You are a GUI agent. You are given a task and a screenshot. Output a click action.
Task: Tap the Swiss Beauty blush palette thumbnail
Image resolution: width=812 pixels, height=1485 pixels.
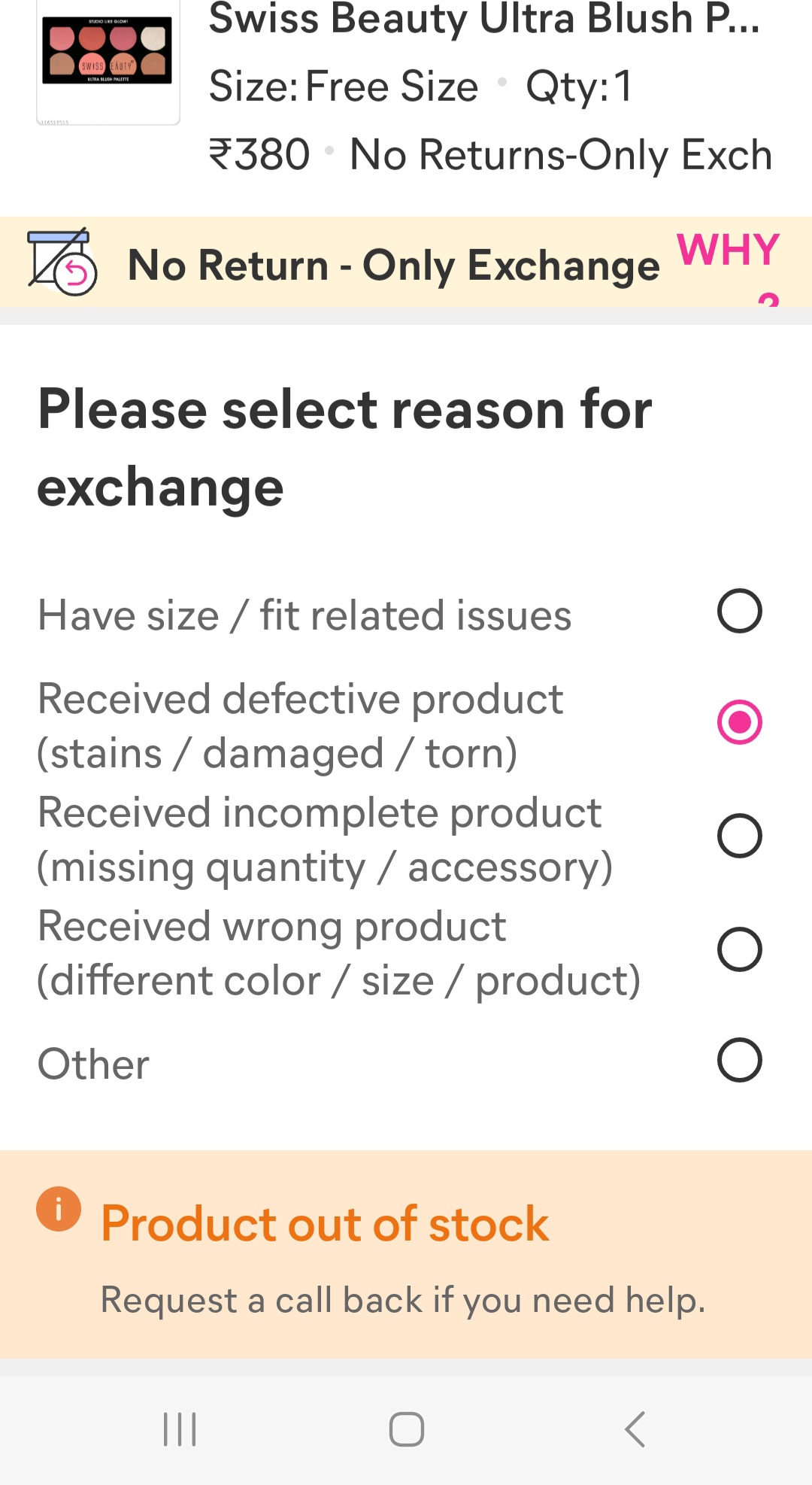(108, 60)
